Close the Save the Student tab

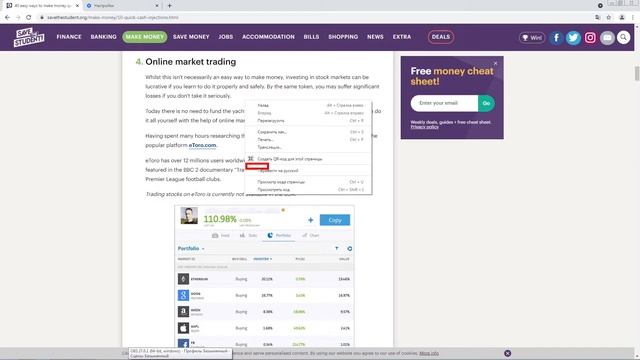(x=77, y=6)
